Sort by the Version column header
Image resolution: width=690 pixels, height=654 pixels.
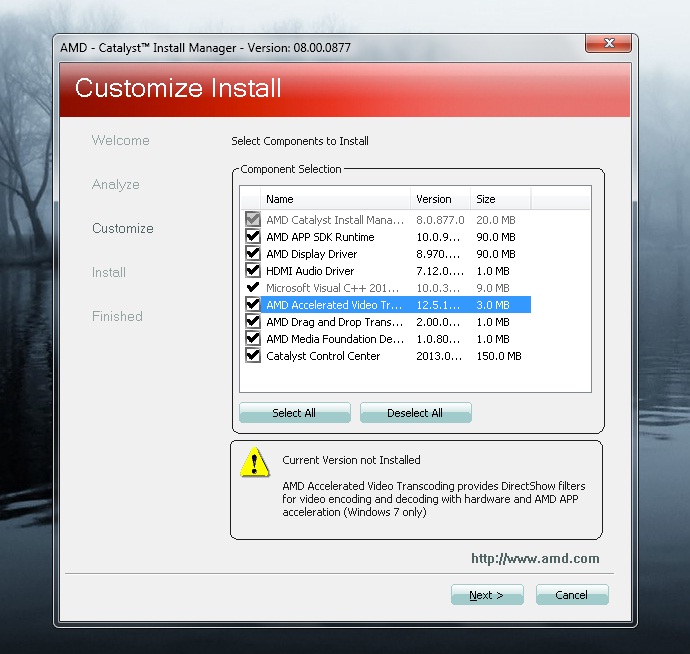click(x=440, y=199)
